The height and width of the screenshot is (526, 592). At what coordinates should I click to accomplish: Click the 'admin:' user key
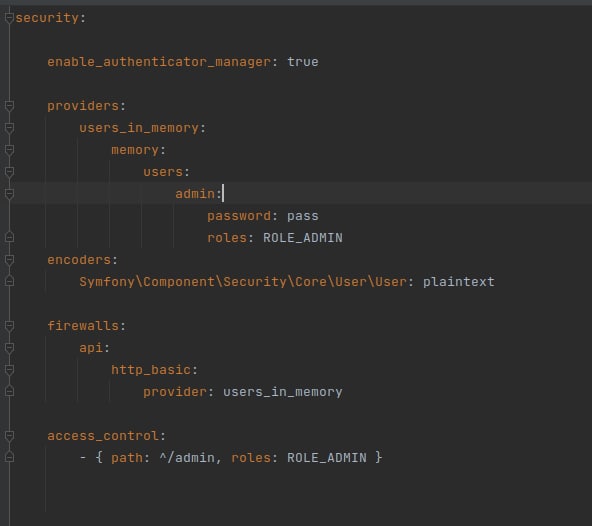[x=199, y=194]
